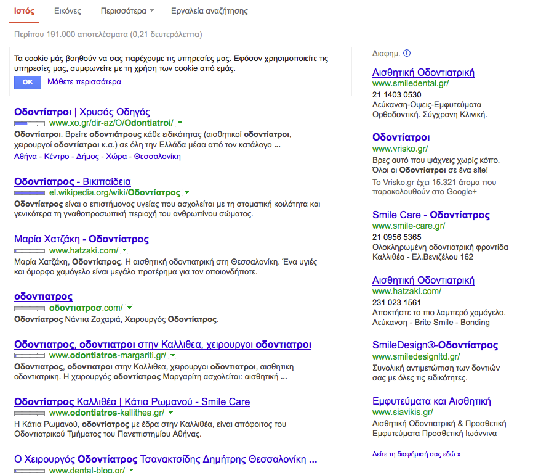Image resolution: width=533 pixels, height=473 pixels.
Task: Click rating bar next to the left-column www.hatzaki.com URL
Action: click(29, 251)
